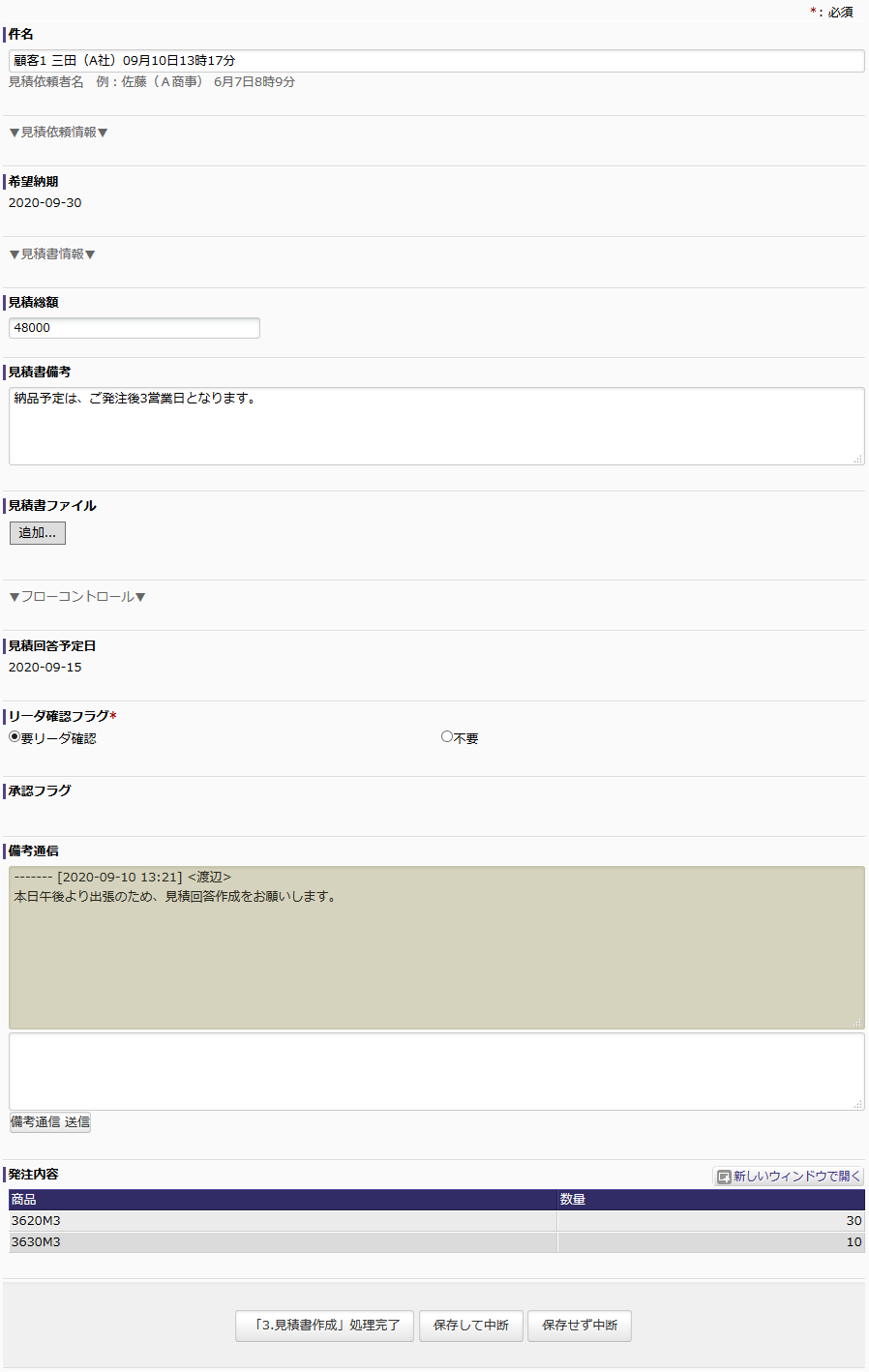Viewport: 869px width, 1372px height.
Task: Toggle ▼フローコントロール▼ section header
Action: (x=77, y=597)
